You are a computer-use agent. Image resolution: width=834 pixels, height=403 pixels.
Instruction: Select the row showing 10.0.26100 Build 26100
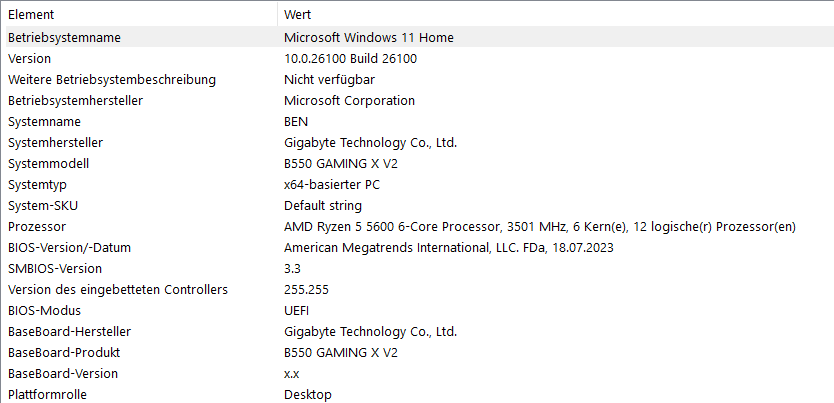pyautogui.click(x=350, y=58)
